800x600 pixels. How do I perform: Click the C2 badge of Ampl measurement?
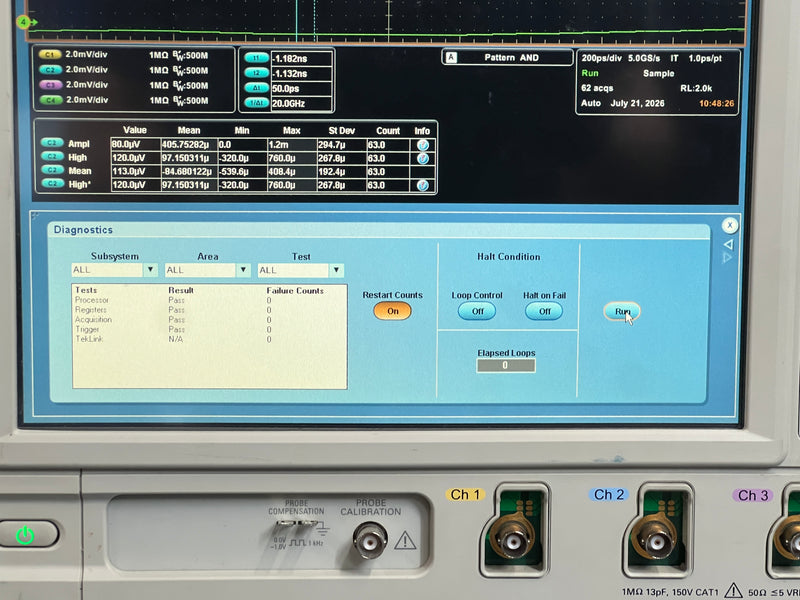pyautogui.click(x=52, y=143)
